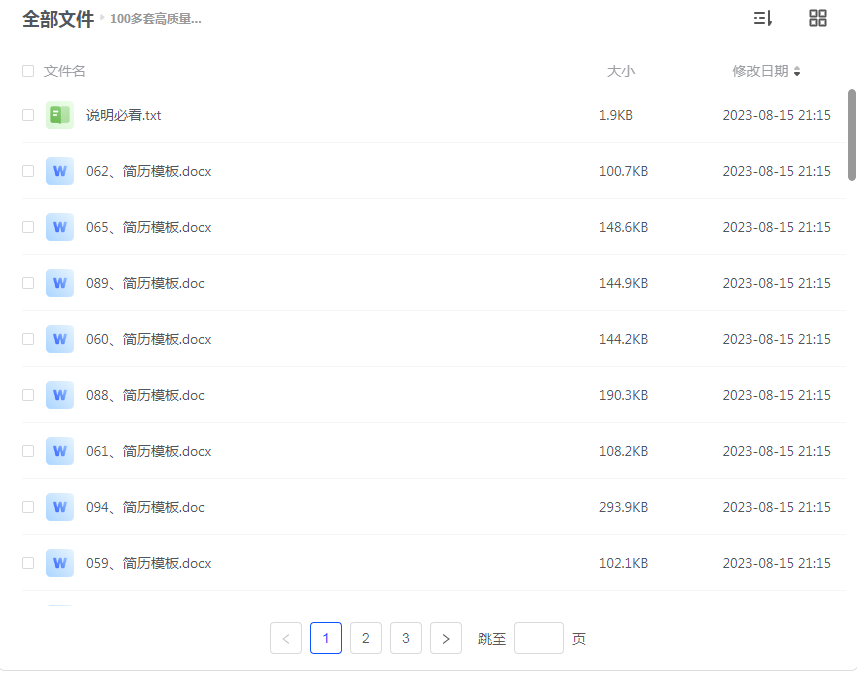Switch to grid view layout

click(818, 17)
